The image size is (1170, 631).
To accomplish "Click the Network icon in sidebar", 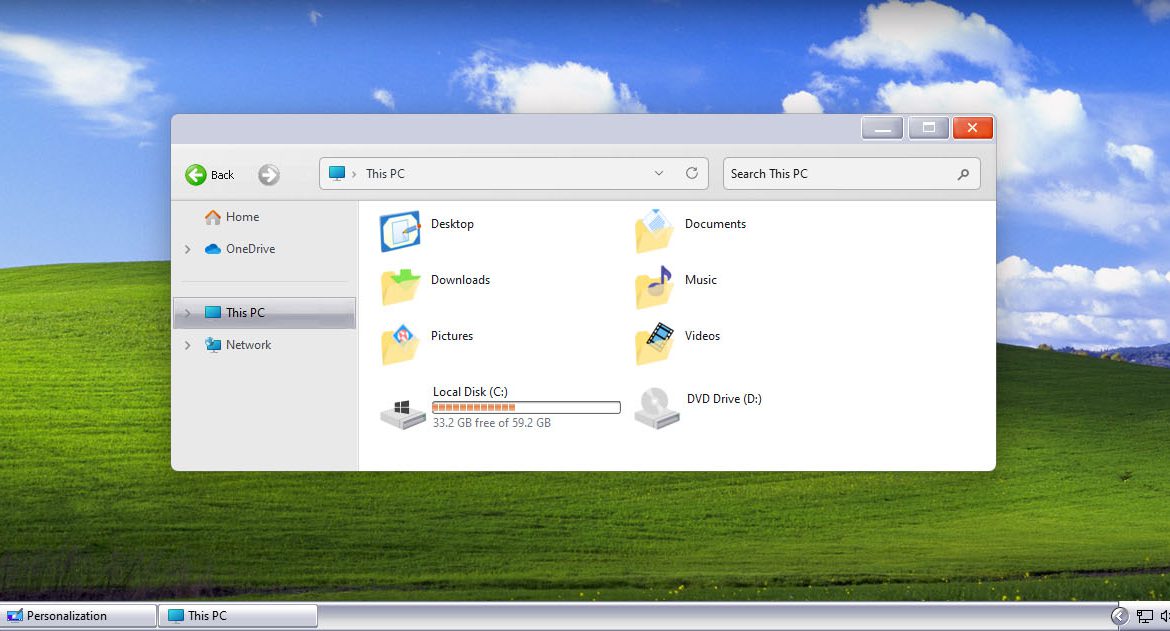I will pos(213,345).
